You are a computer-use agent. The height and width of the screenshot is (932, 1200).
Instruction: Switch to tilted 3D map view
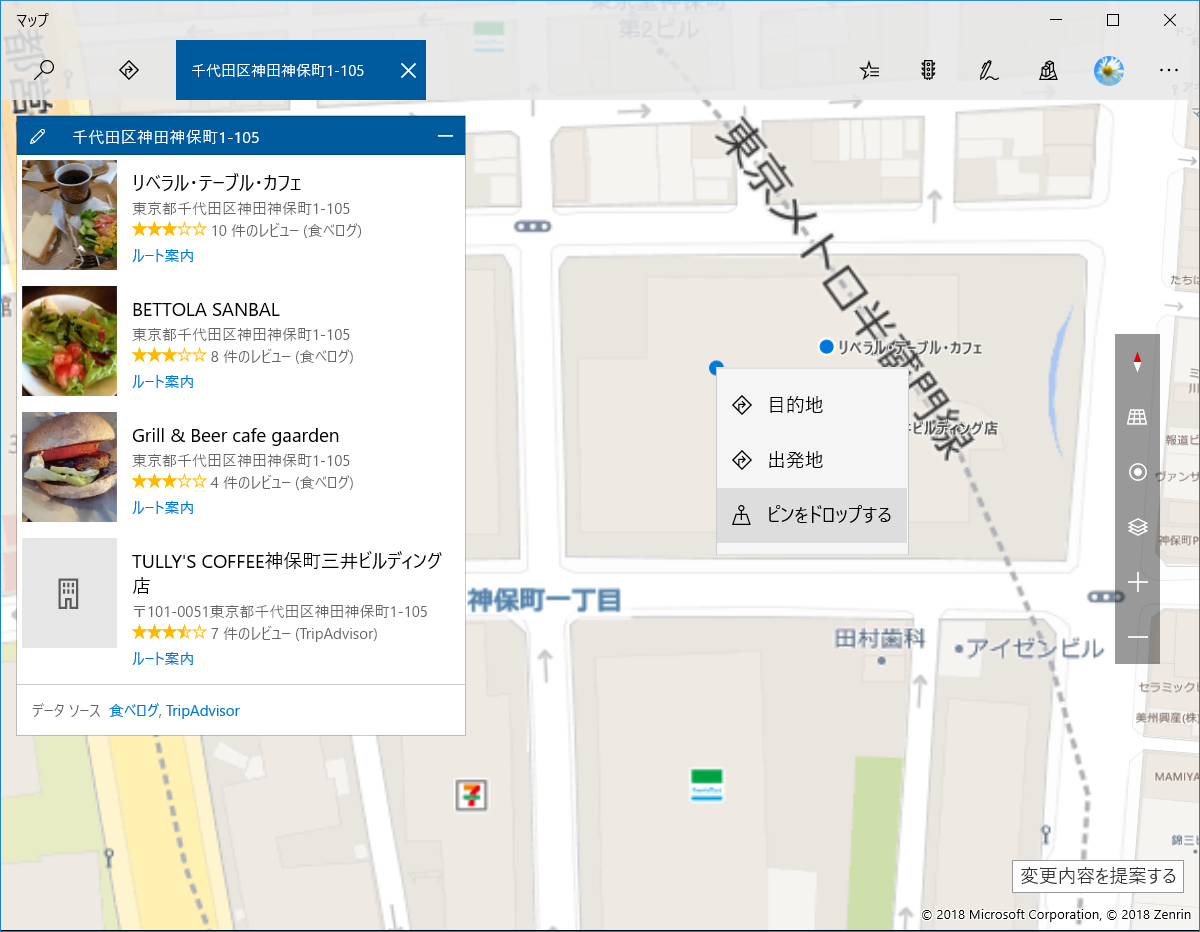click(1137, 416)
